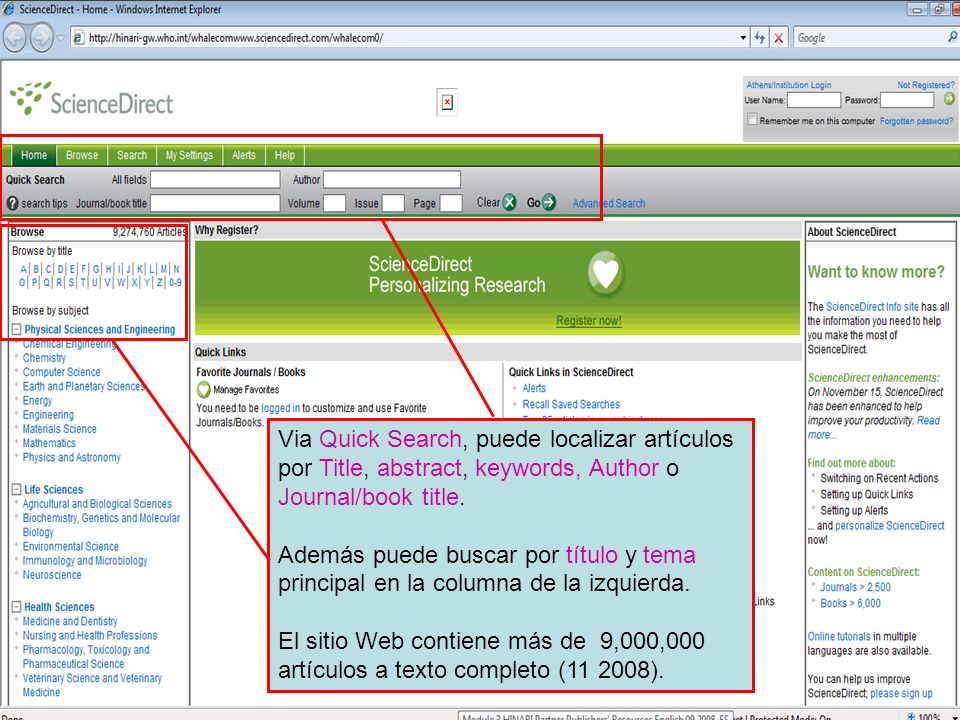This screenshot has height=720, width=960.
Task: Open the Home tab
Action: 34,156
